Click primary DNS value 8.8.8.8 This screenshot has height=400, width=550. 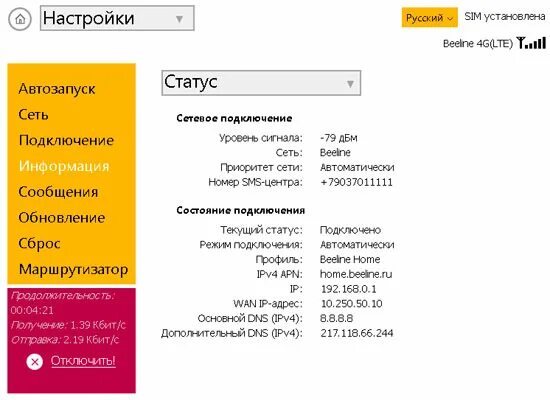[x=336, y=319]
